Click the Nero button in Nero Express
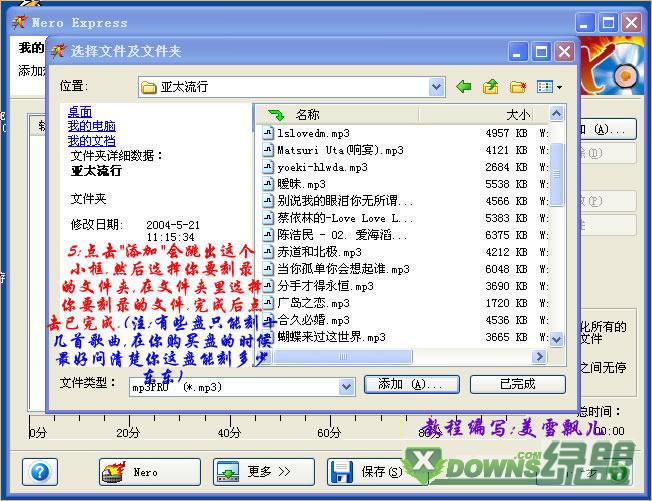The height and width of the screenshot is (501, 652). (x=150, y=472)
